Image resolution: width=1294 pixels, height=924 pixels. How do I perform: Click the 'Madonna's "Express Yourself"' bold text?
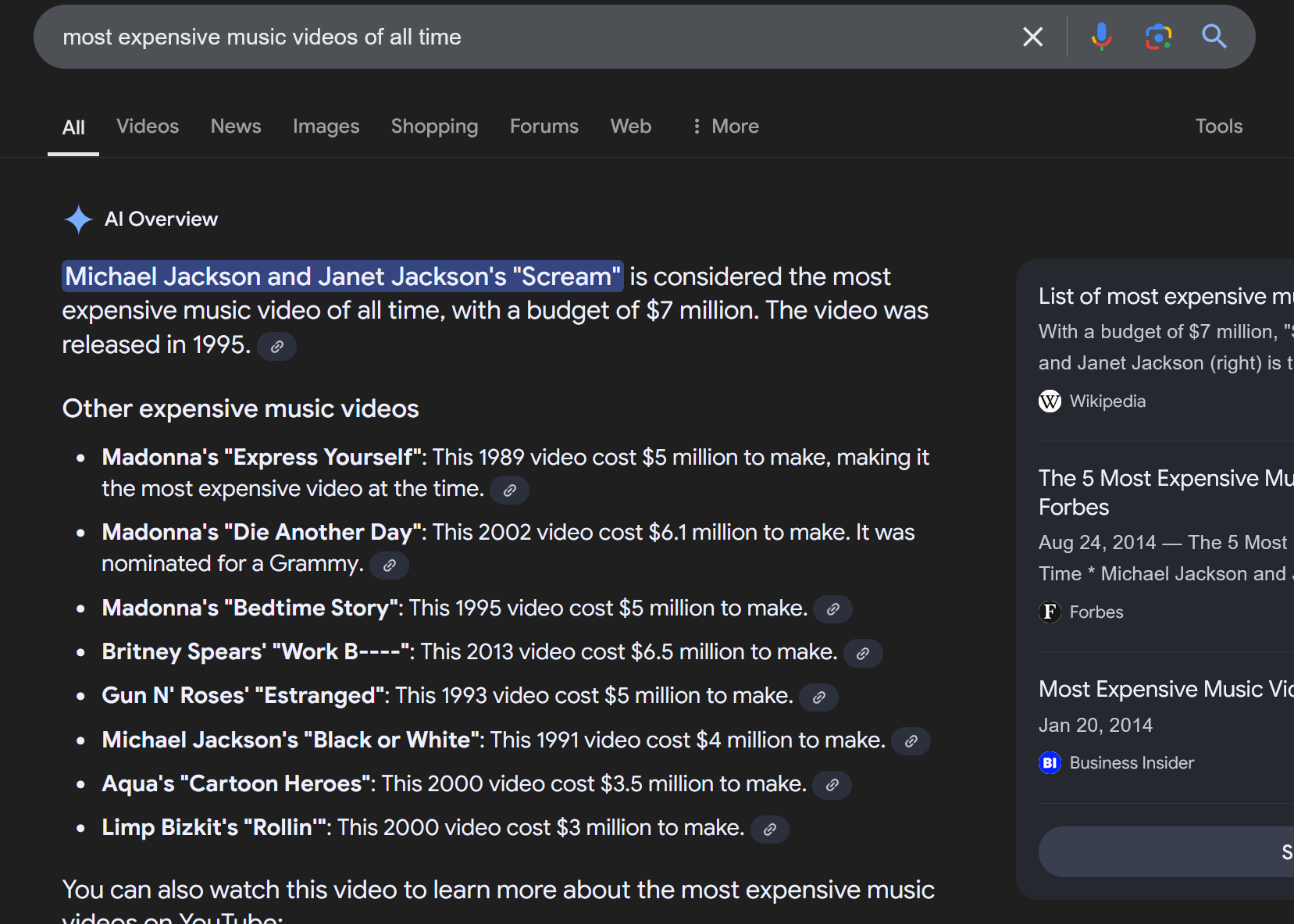pyautogui.click(x=262, y=457)
